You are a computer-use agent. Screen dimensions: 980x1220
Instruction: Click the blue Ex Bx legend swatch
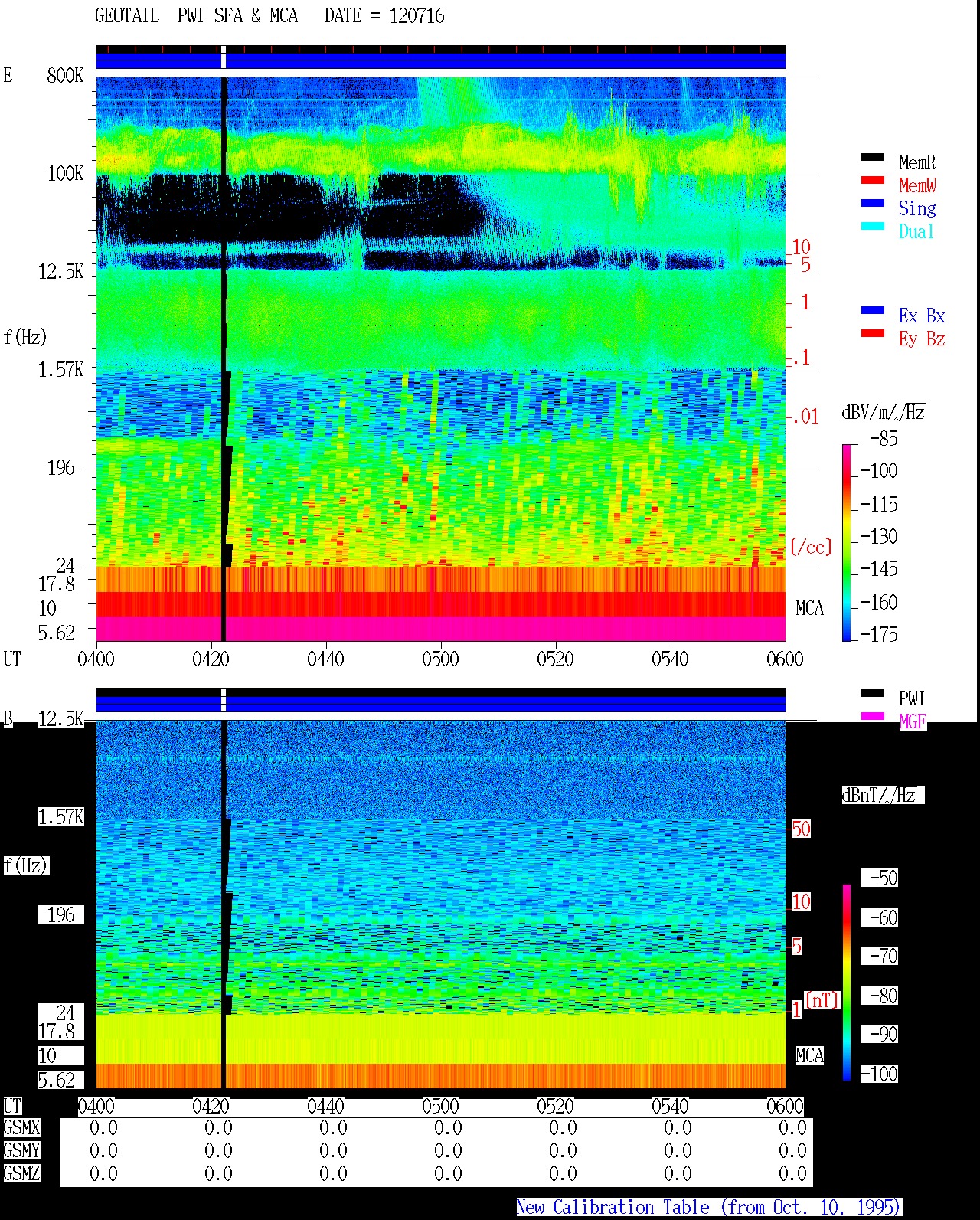[873, 310]
